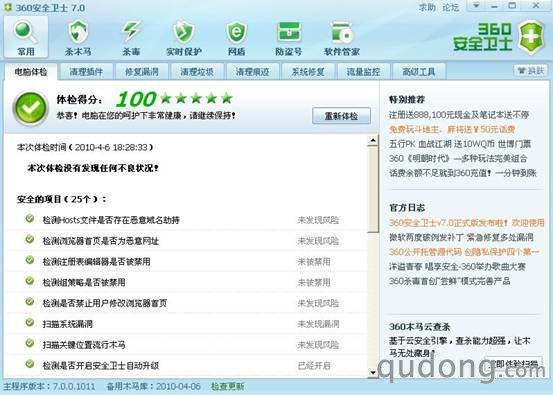Click green check beside 检测Hosts文件 row

30,219
